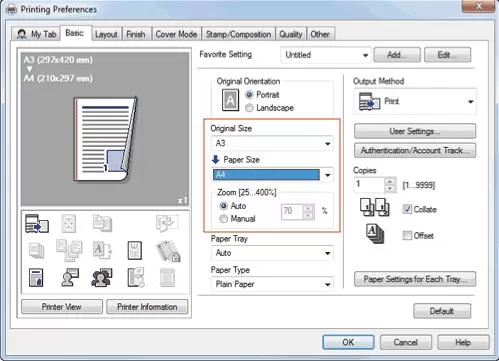Open the Layout tab
Viewport: 499px width, 361px height.
click(106, 34)
